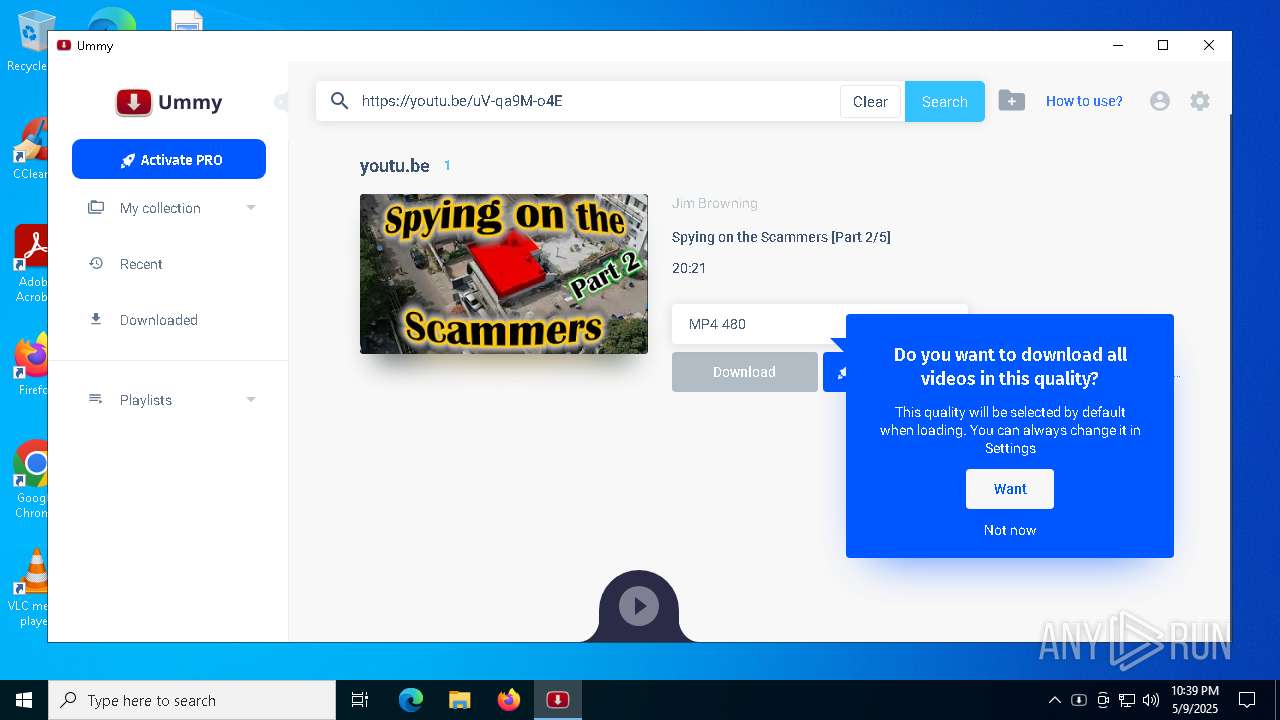
Task: Expand the My collection section
Action: [251, 208]
